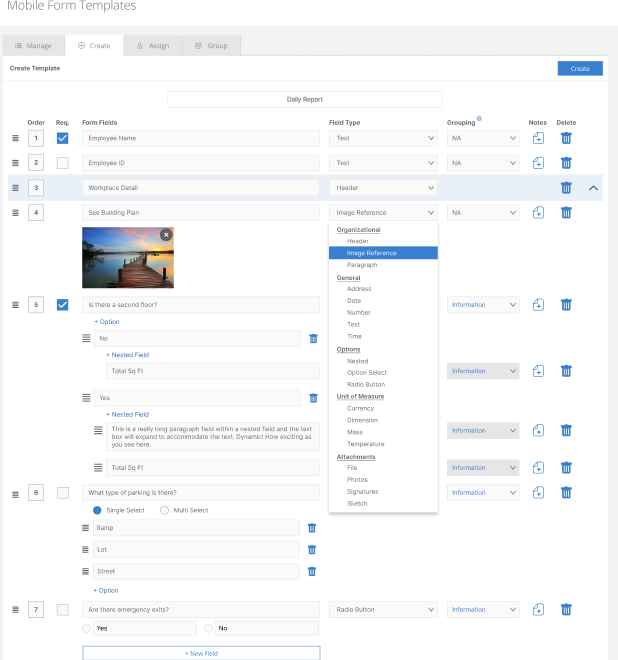
Task: Remove the Ramp parking option
Action: [x=312, y=528]
